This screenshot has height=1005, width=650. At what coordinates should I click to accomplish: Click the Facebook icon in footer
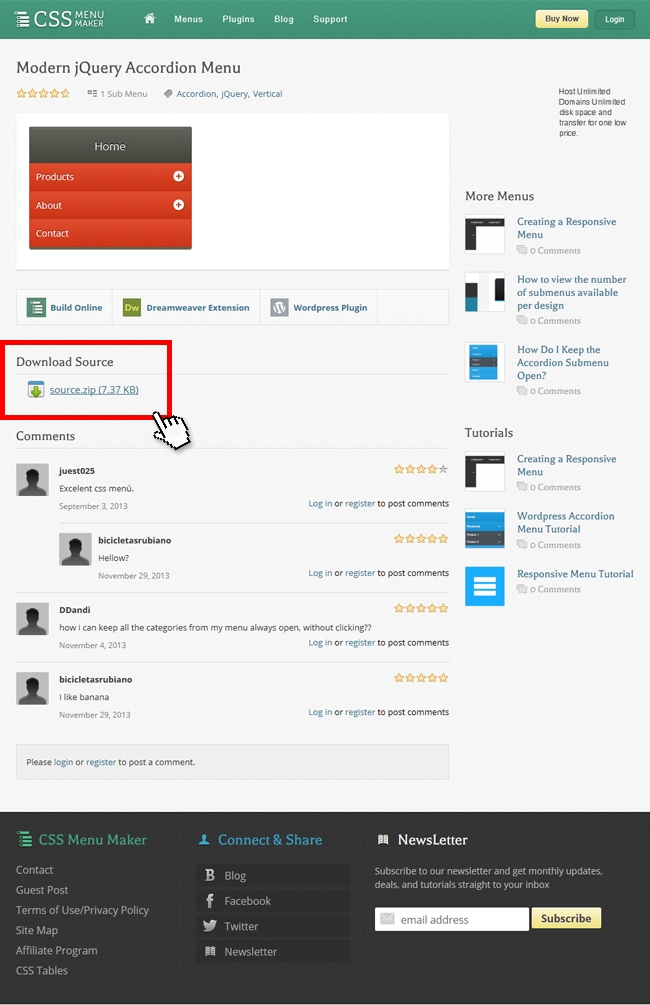(x=210, y=901)
